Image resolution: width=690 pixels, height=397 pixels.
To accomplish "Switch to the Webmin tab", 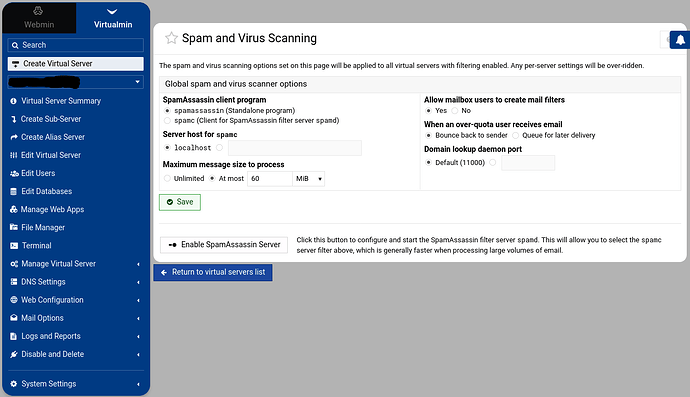I will pos(39,18).
